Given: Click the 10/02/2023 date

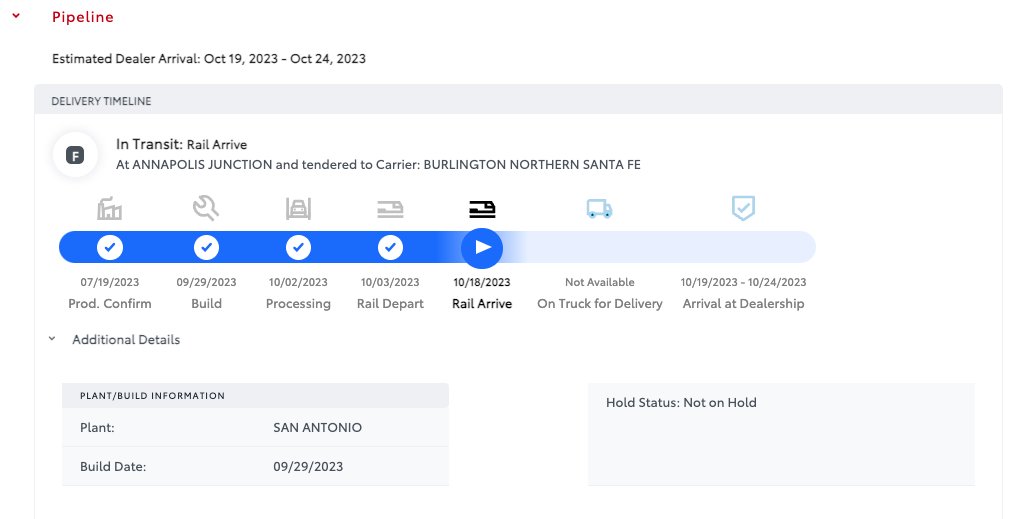Looking at the screenshot, I should click(x=298, y=282).
